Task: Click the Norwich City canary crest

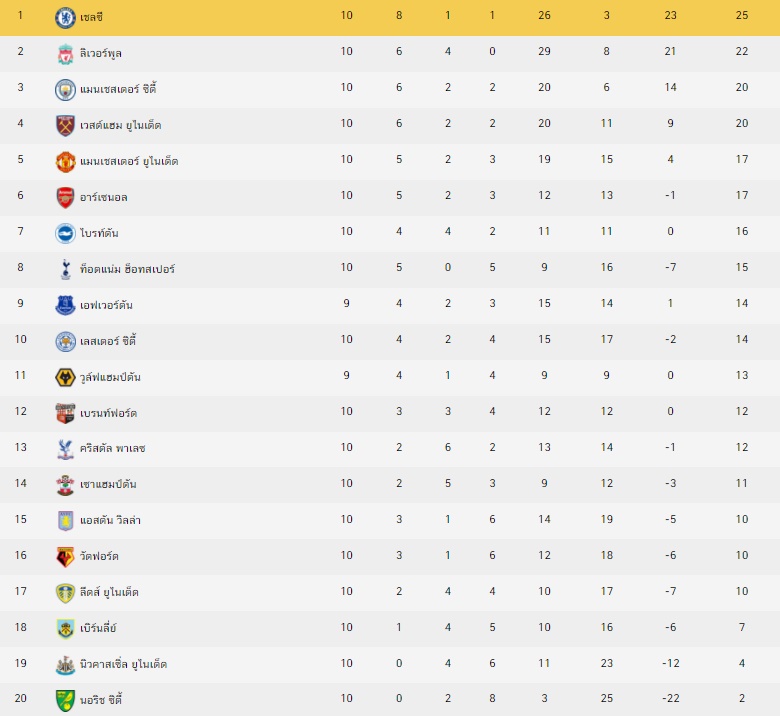Action: pyautogui.click(x=65, y=699)
